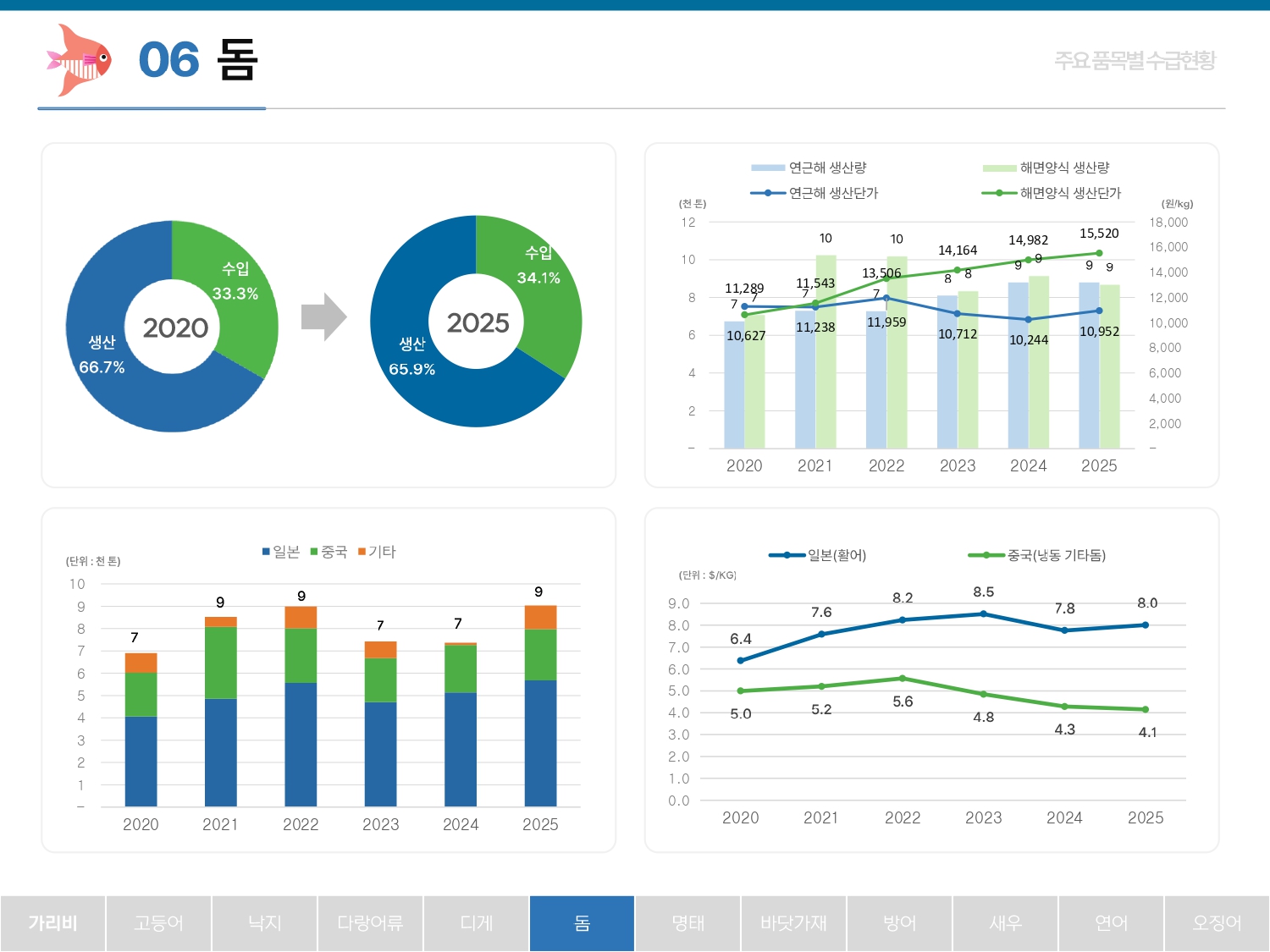1270x952 pixels.
Task: Click the light green 해면양식 생산량 legend swatch
Action: click(x=999, y=168)
